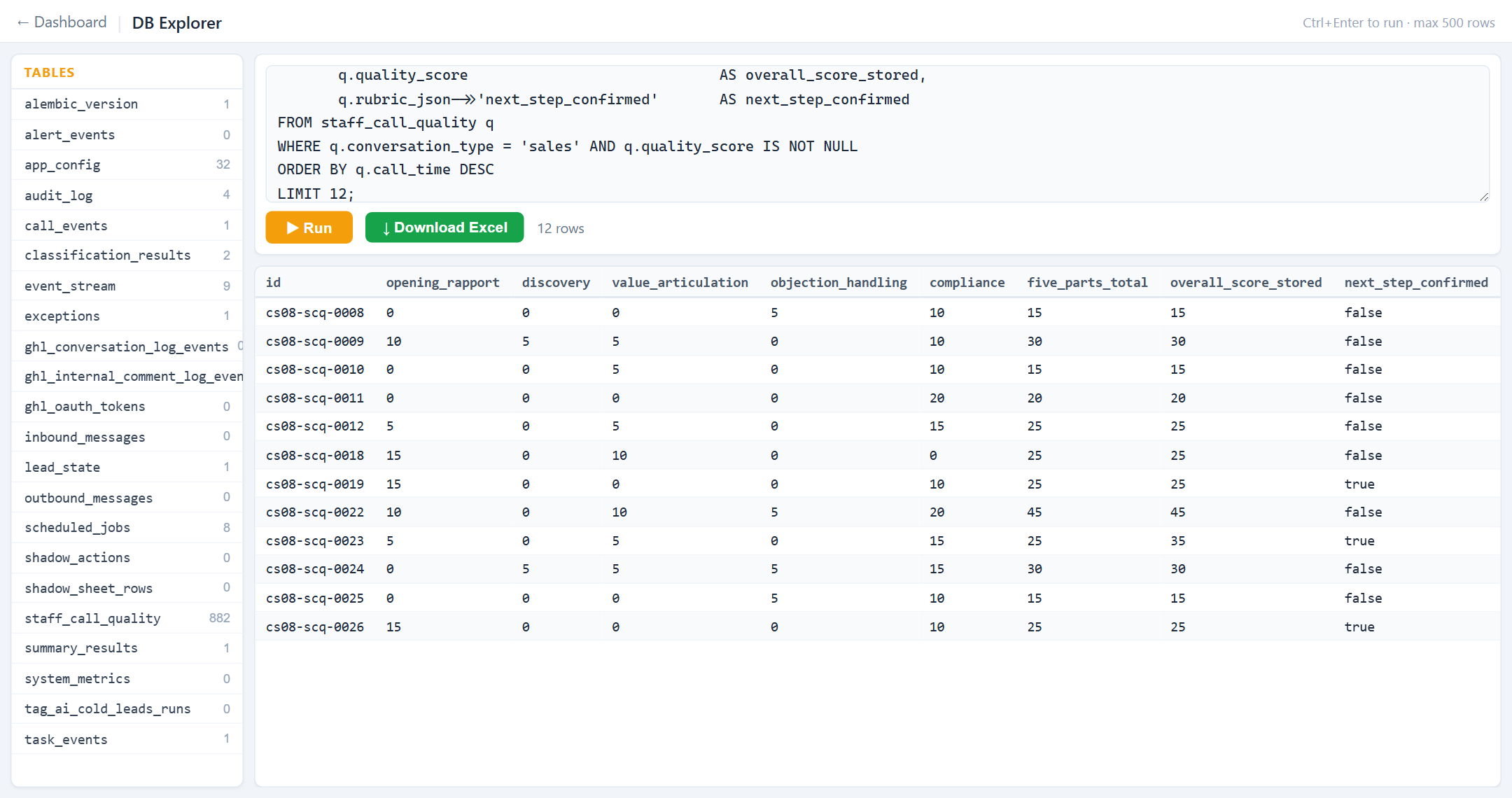The height and width of the screenshot is (798, 1512).
Task: Select classification_results table
Action: coord(127,255)
